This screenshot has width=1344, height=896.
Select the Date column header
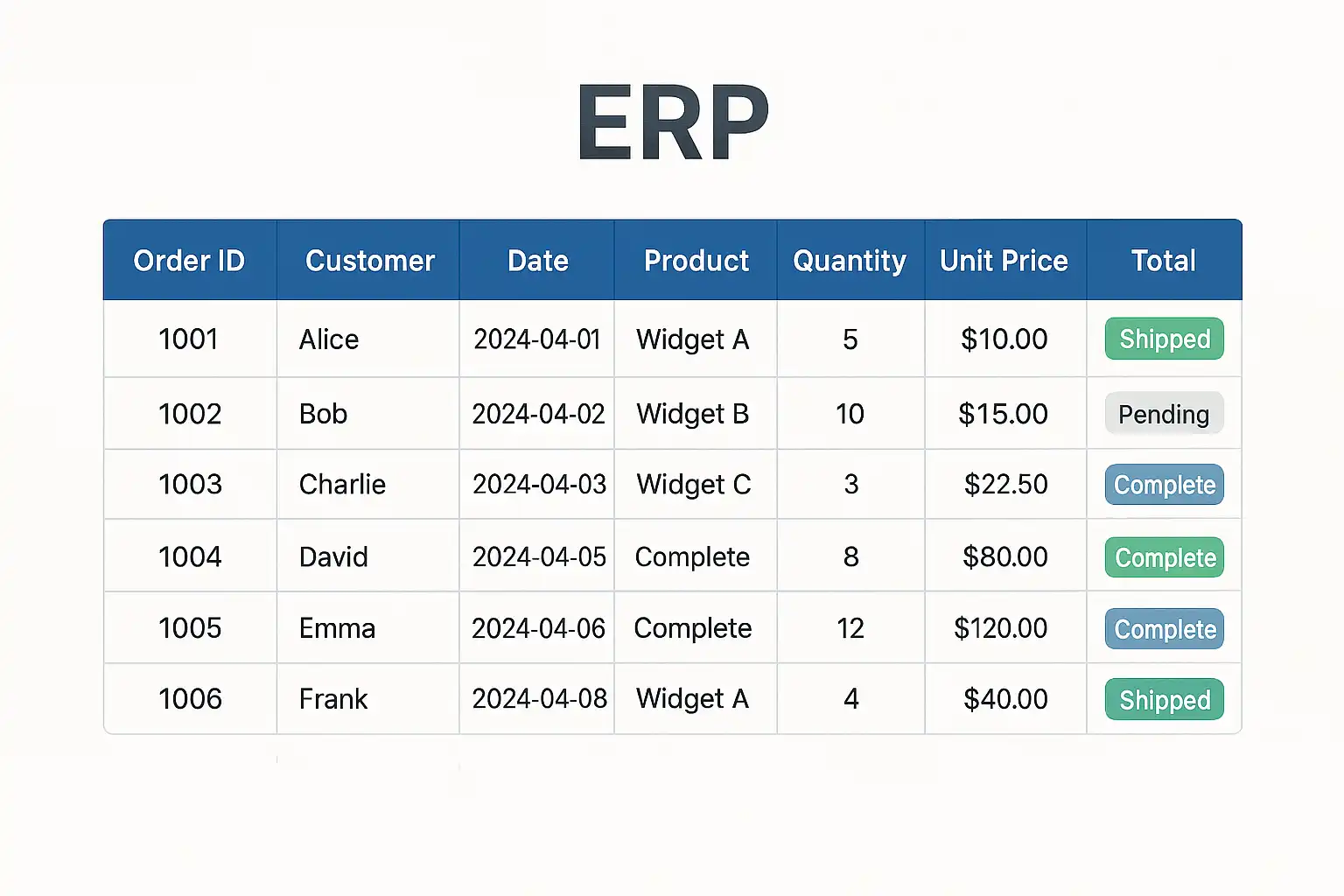tap(537, 261)
